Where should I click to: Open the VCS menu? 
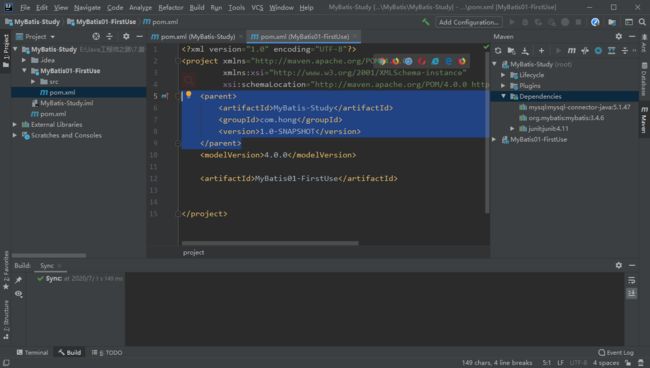click(x=257, y=7)
